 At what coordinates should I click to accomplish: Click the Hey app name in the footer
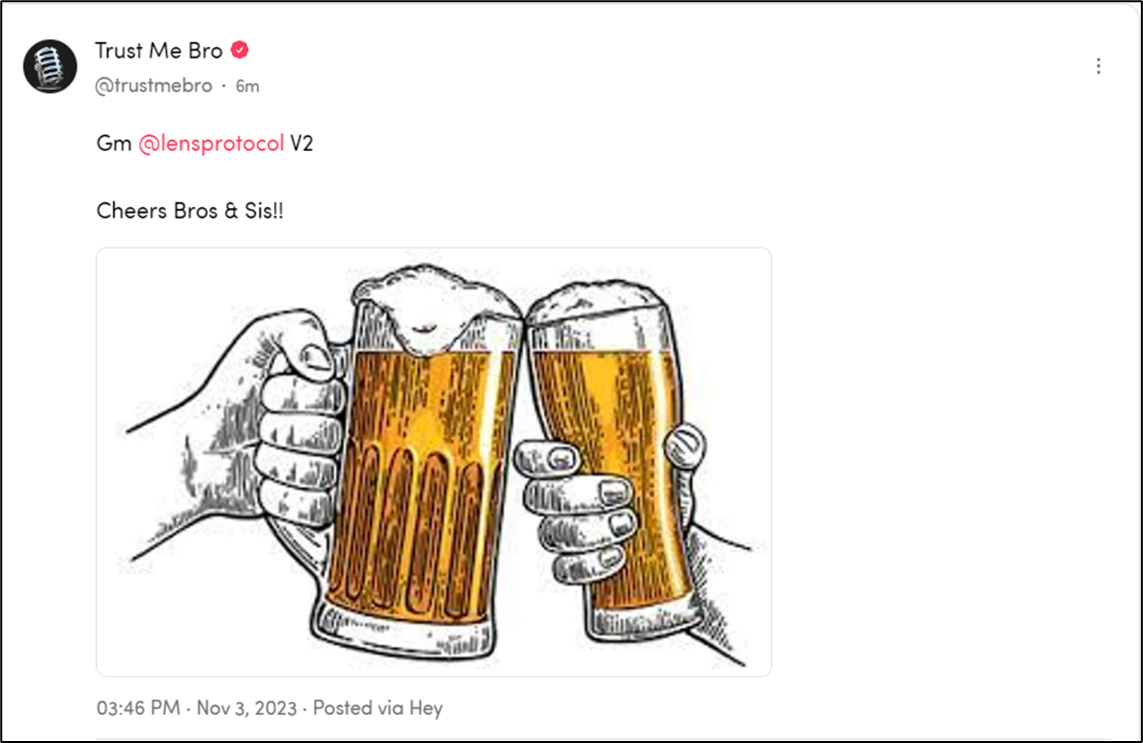pos(426,708)
